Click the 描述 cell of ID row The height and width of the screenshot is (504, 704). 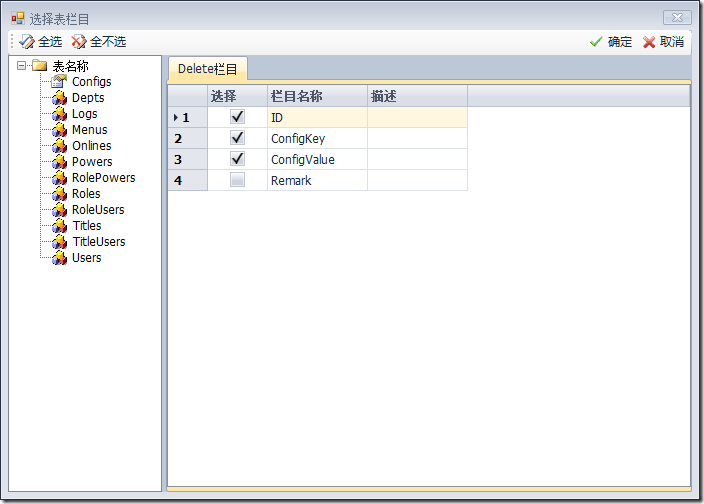tap(418, 117)
